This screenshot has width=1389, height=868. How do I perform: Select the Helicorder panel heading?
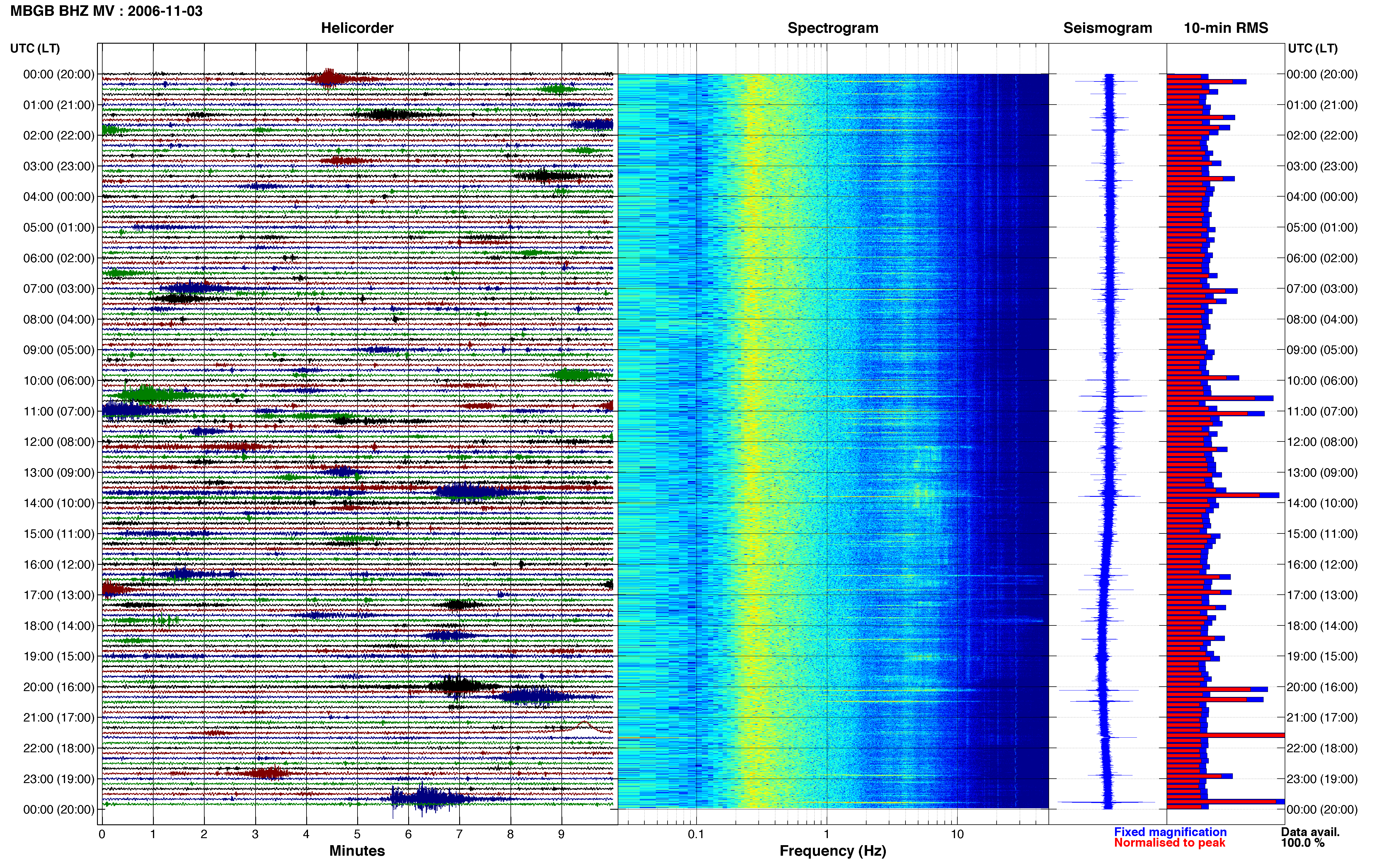coord(357,28)
